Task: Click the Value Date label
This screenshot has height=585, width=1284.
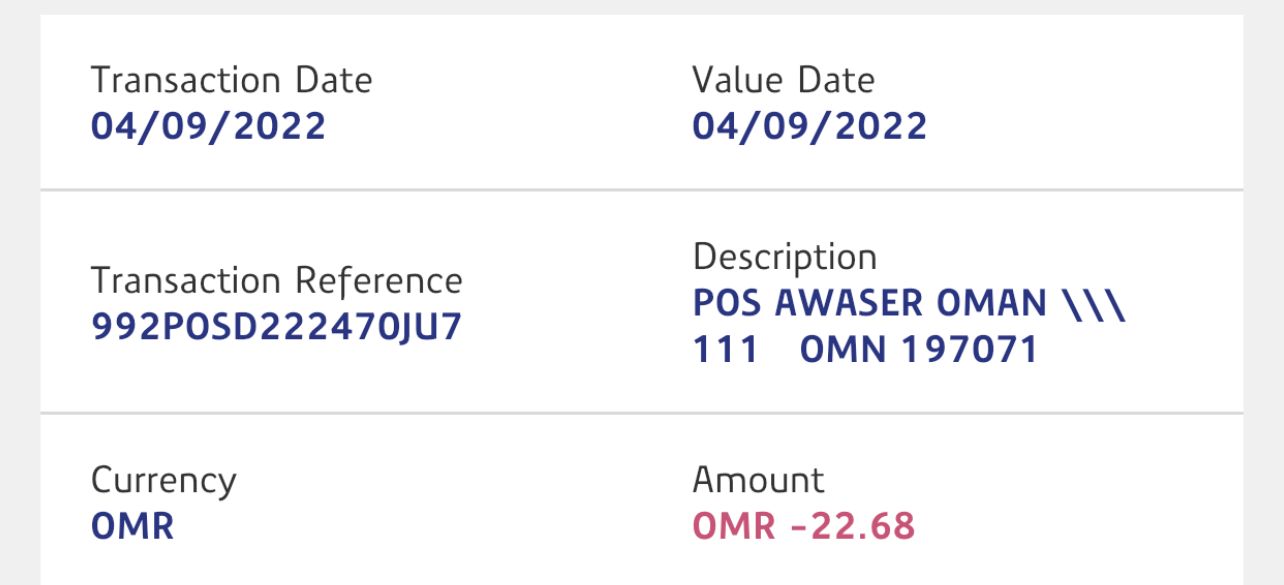Action: click(x=783, y=80)
